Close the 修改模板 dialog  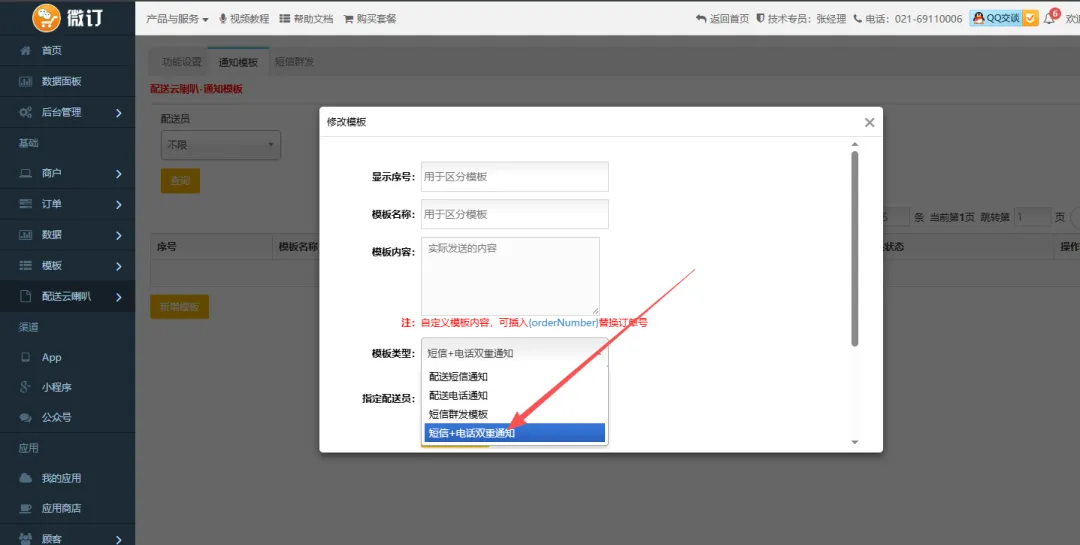869,123
